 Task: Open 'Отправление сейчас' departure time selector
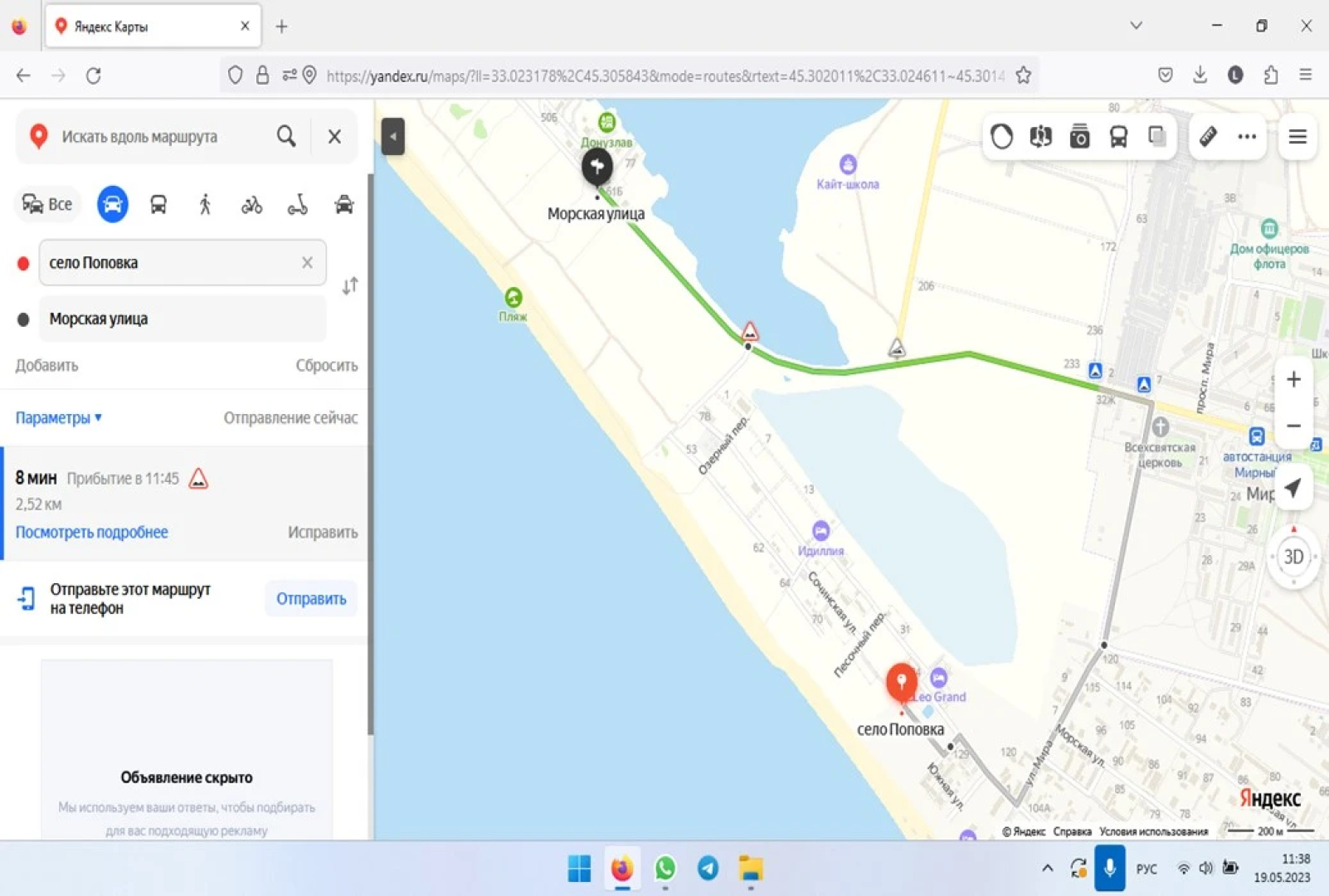point(290,417)
